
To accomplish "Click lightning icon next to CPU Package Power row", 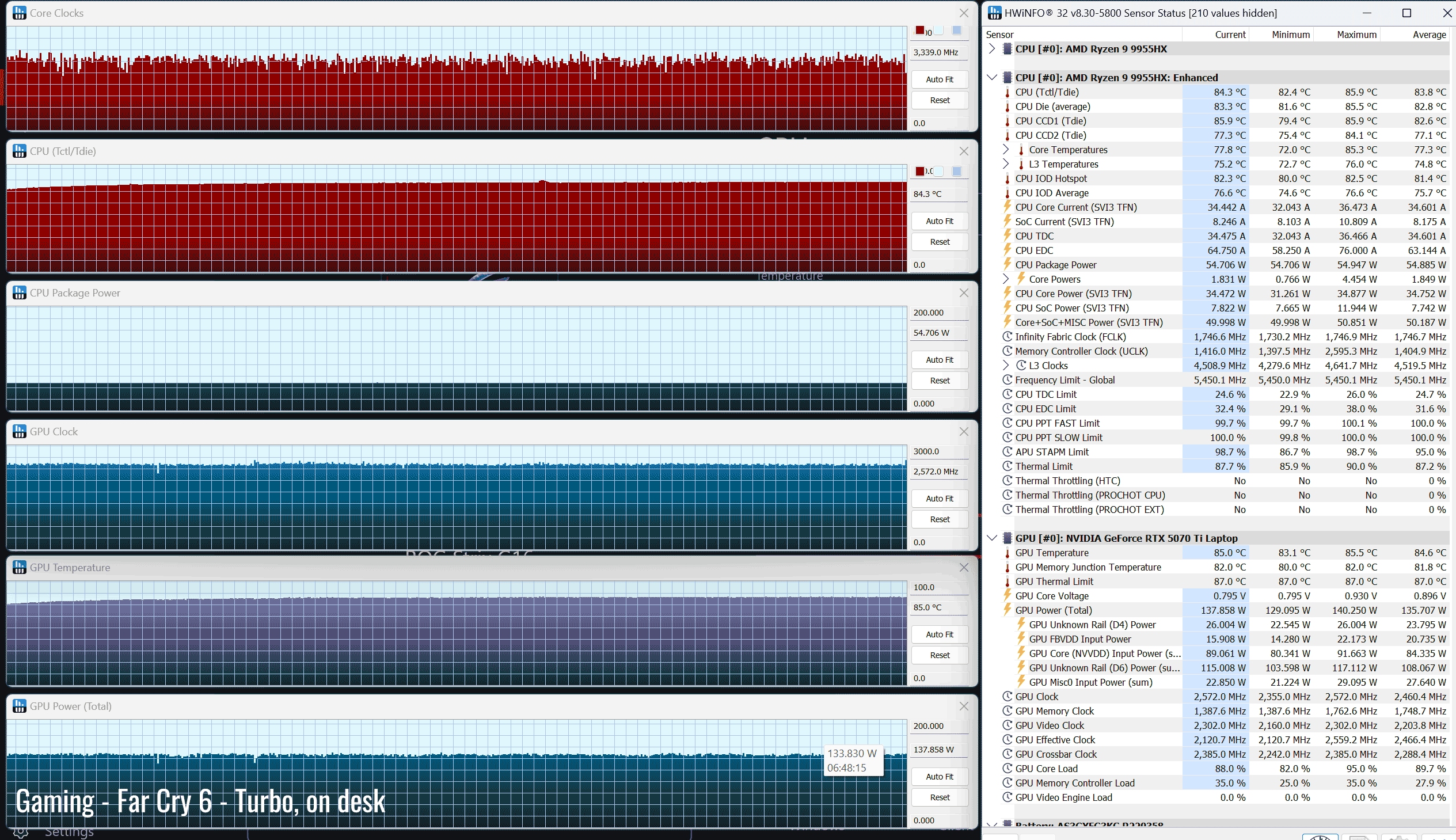I will 1008,265.
